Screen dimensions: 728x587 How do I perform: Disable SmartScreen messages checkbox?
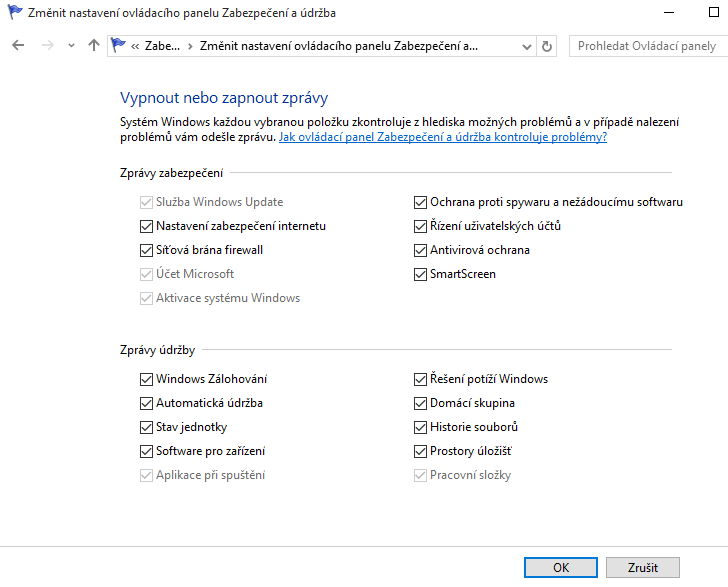point(420,274)
